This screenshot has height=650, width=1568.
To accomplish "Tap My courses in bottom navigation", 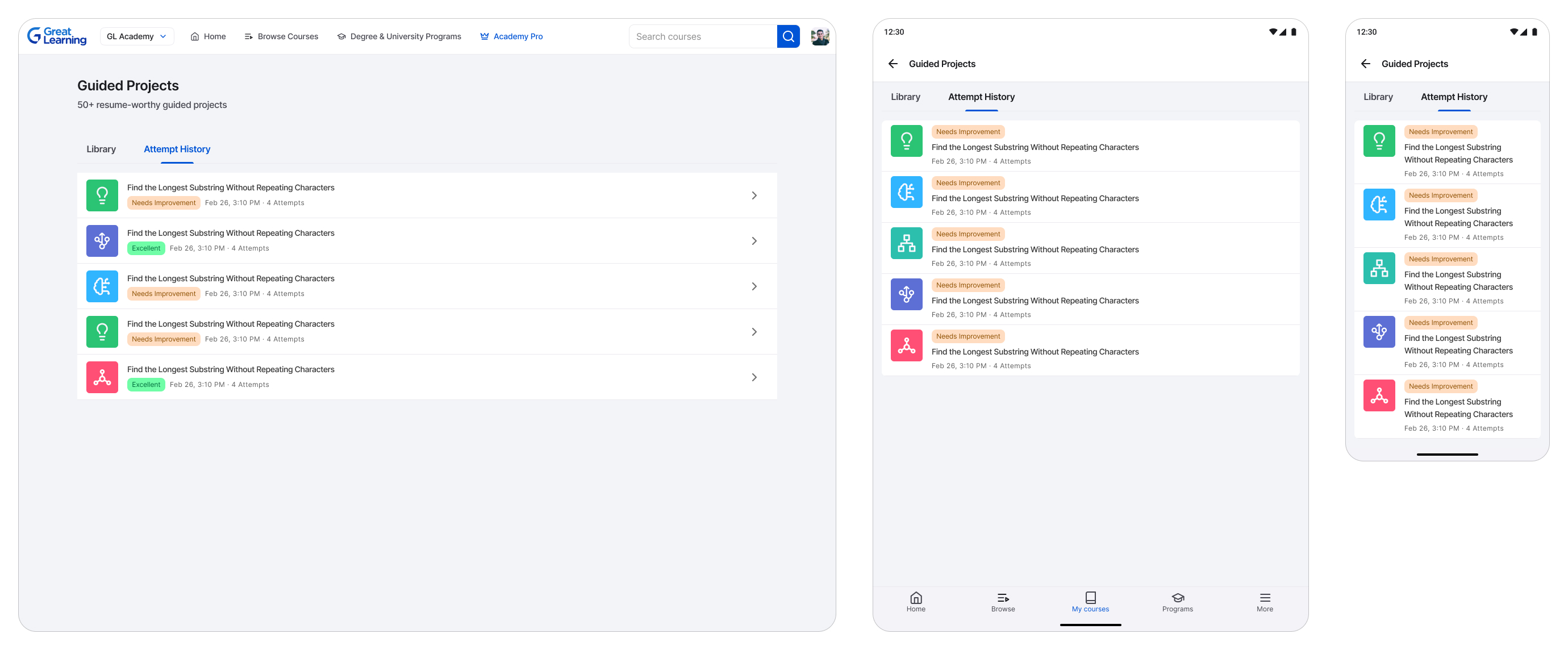I will tap(1090, 601).
